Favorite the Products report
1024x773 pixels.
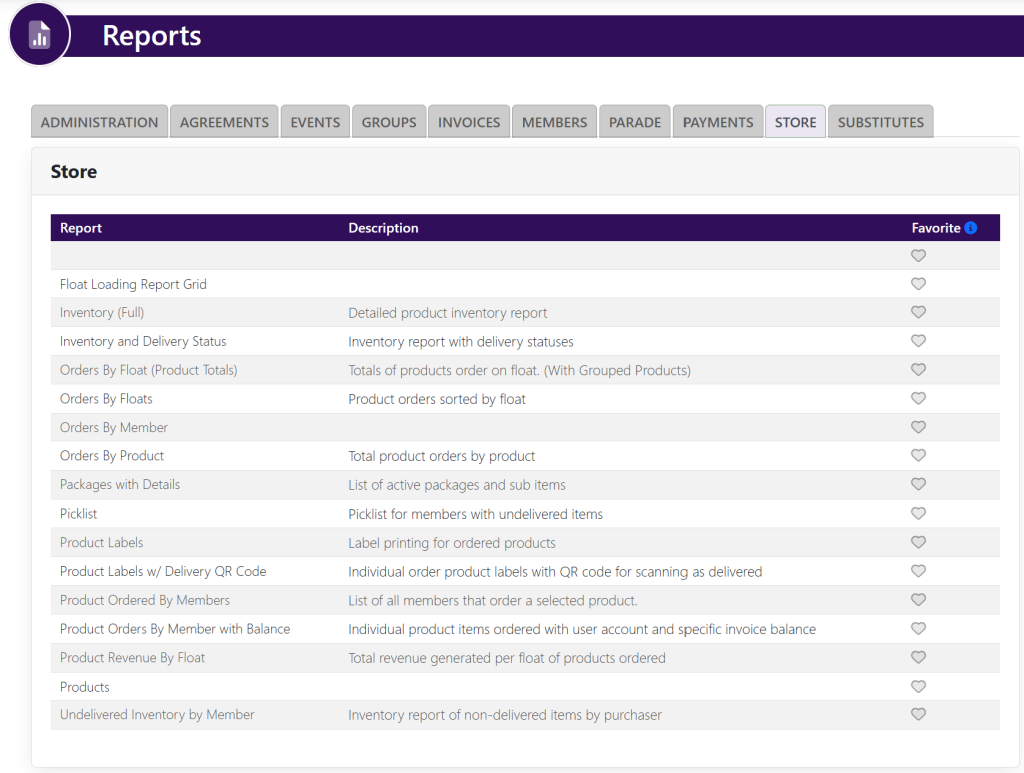point(918,687)
